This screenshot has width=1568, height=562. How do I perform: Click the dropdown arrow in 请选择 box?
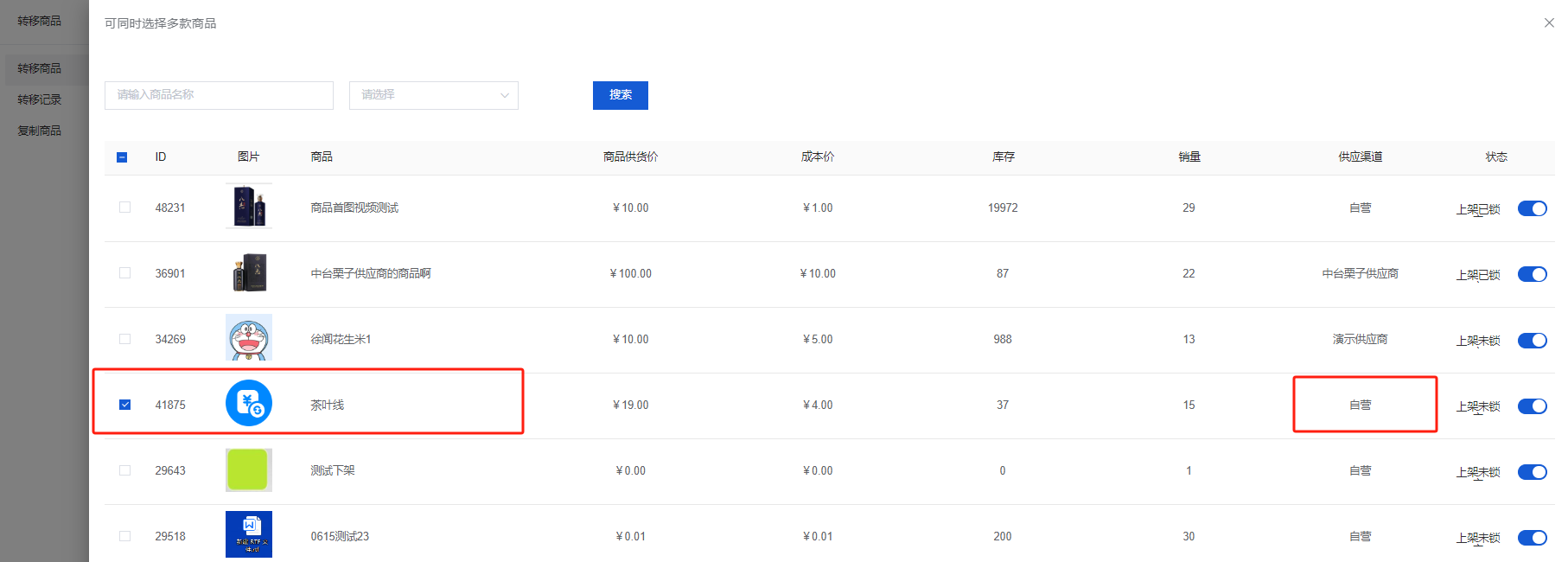click(504, 95)
